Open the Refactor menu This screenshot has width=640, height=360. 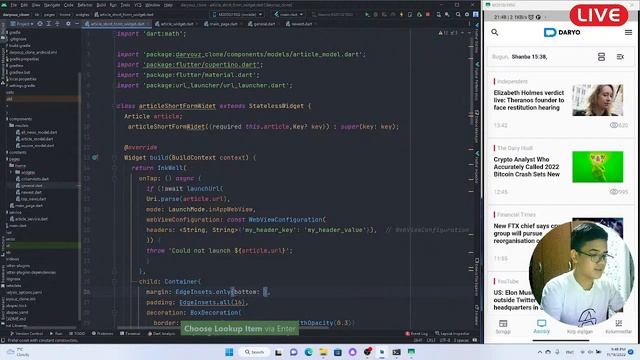tap(85, 5)
